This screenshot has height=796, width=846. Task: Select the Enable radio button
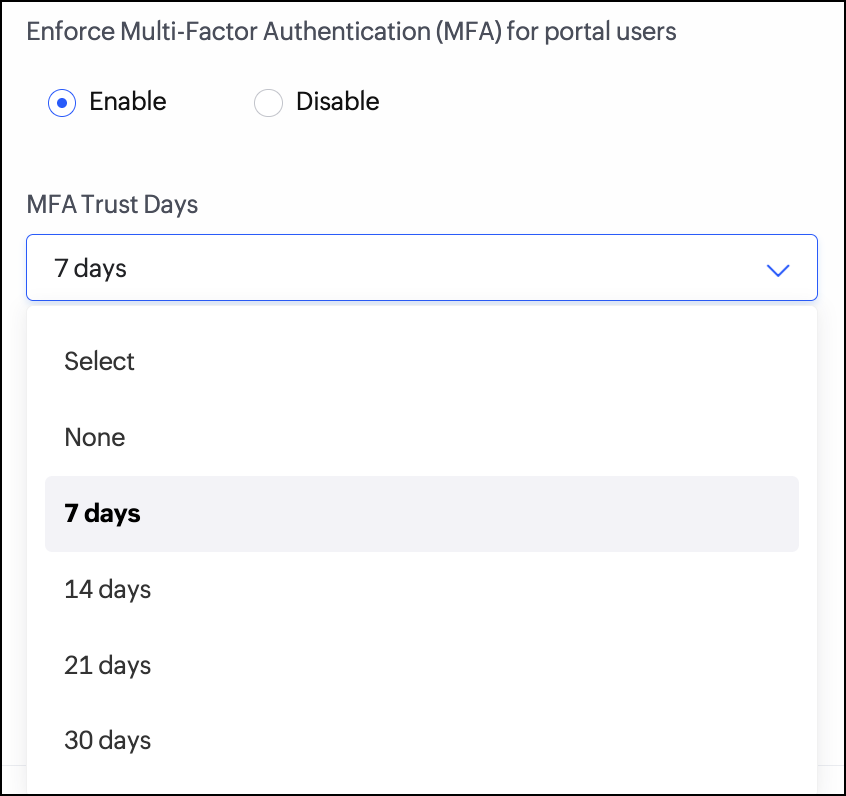coord(62,103)
